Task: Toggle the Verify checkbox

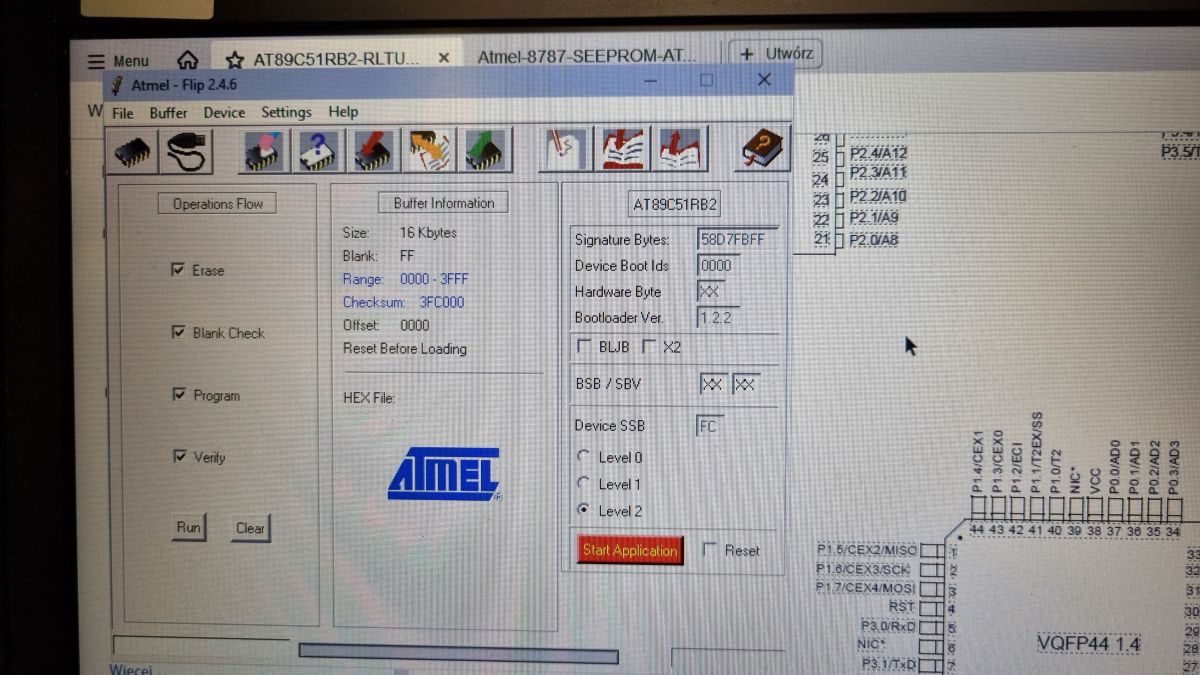Action: 178,457
